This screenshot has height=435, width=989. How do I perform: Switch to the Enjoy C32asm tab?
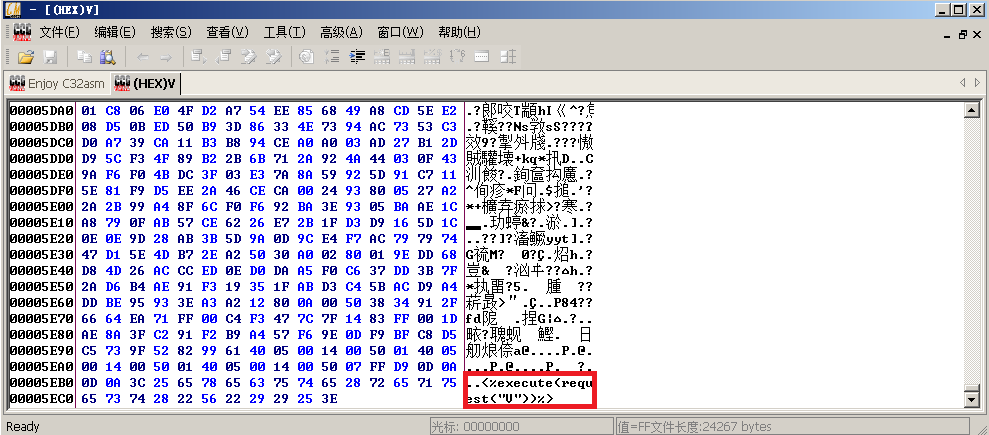tap(56, 84)
